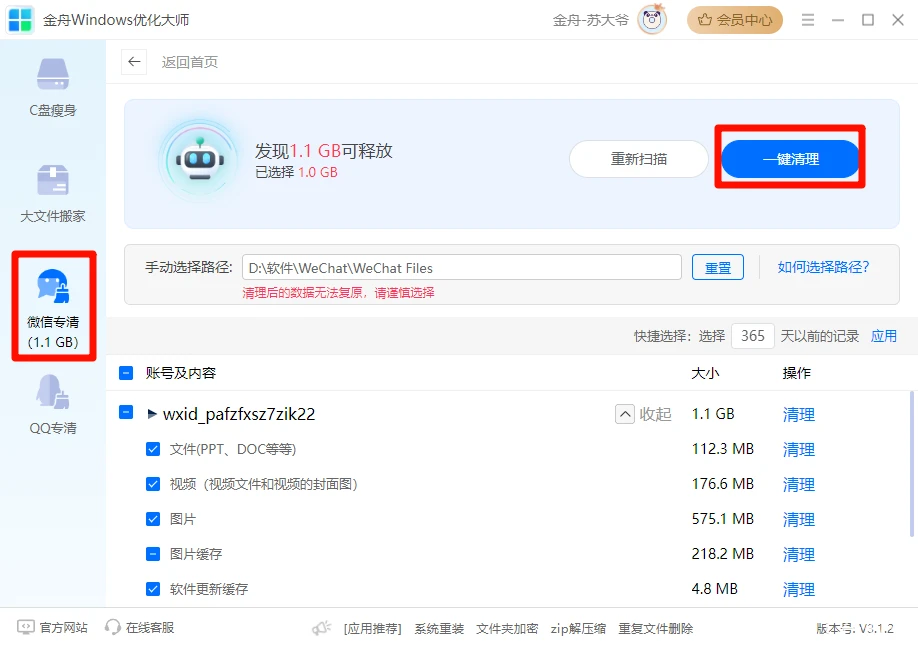The height and width of the screenshot is (647, 918).
Task: Open the QQ专清 cleaner tab
Action: point(53,404)
